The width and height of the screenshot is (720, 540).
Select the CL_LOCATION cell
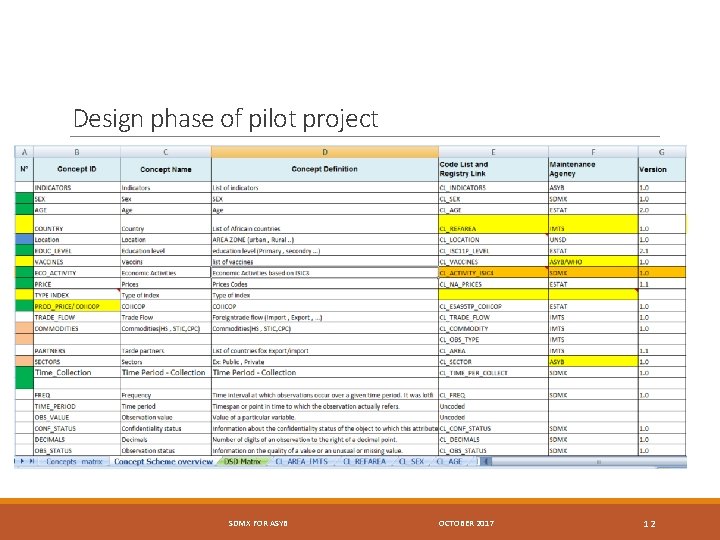pos(493,240)
